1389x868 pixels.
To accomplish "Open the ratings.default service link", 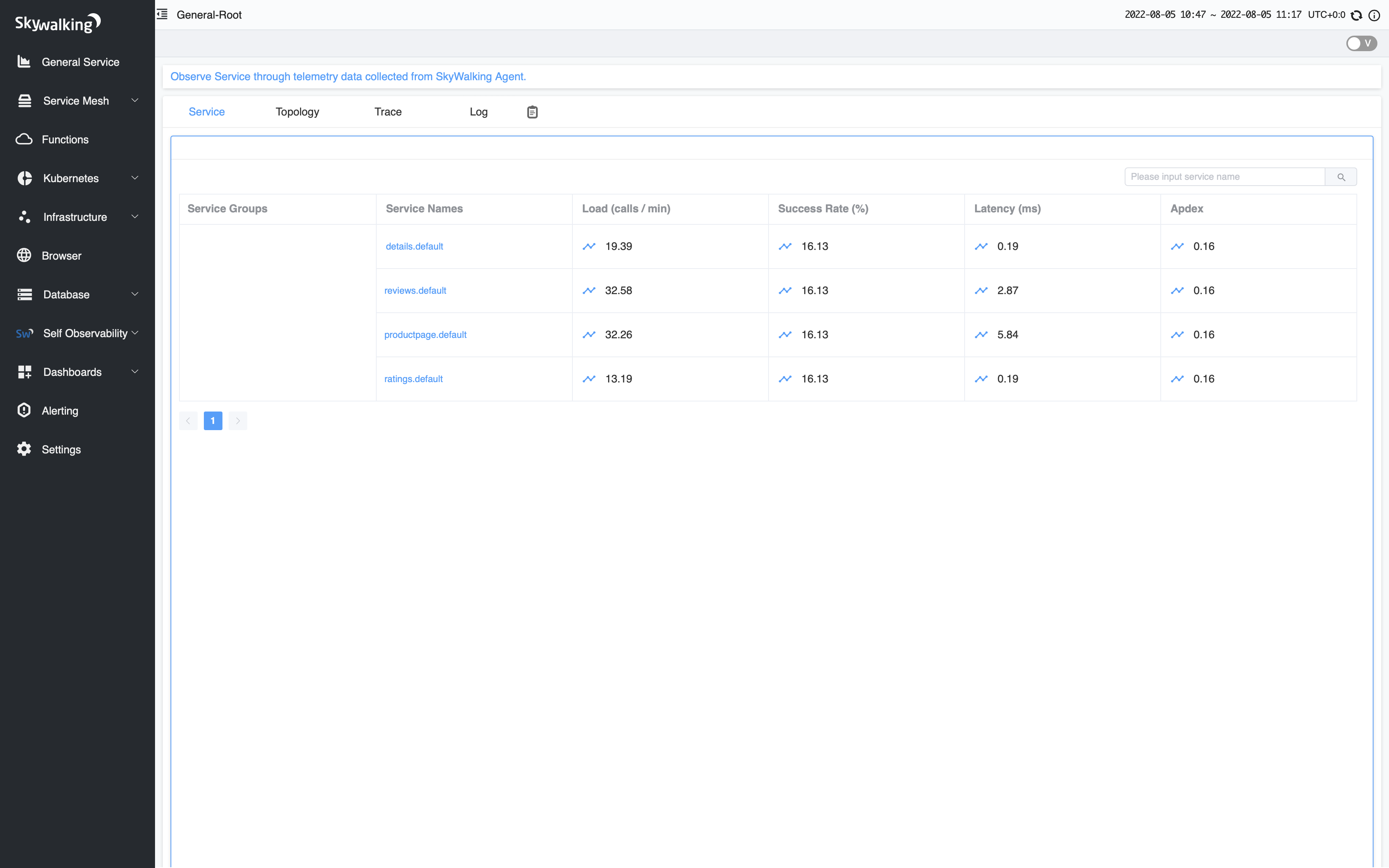I will click(x=413, y=379).
